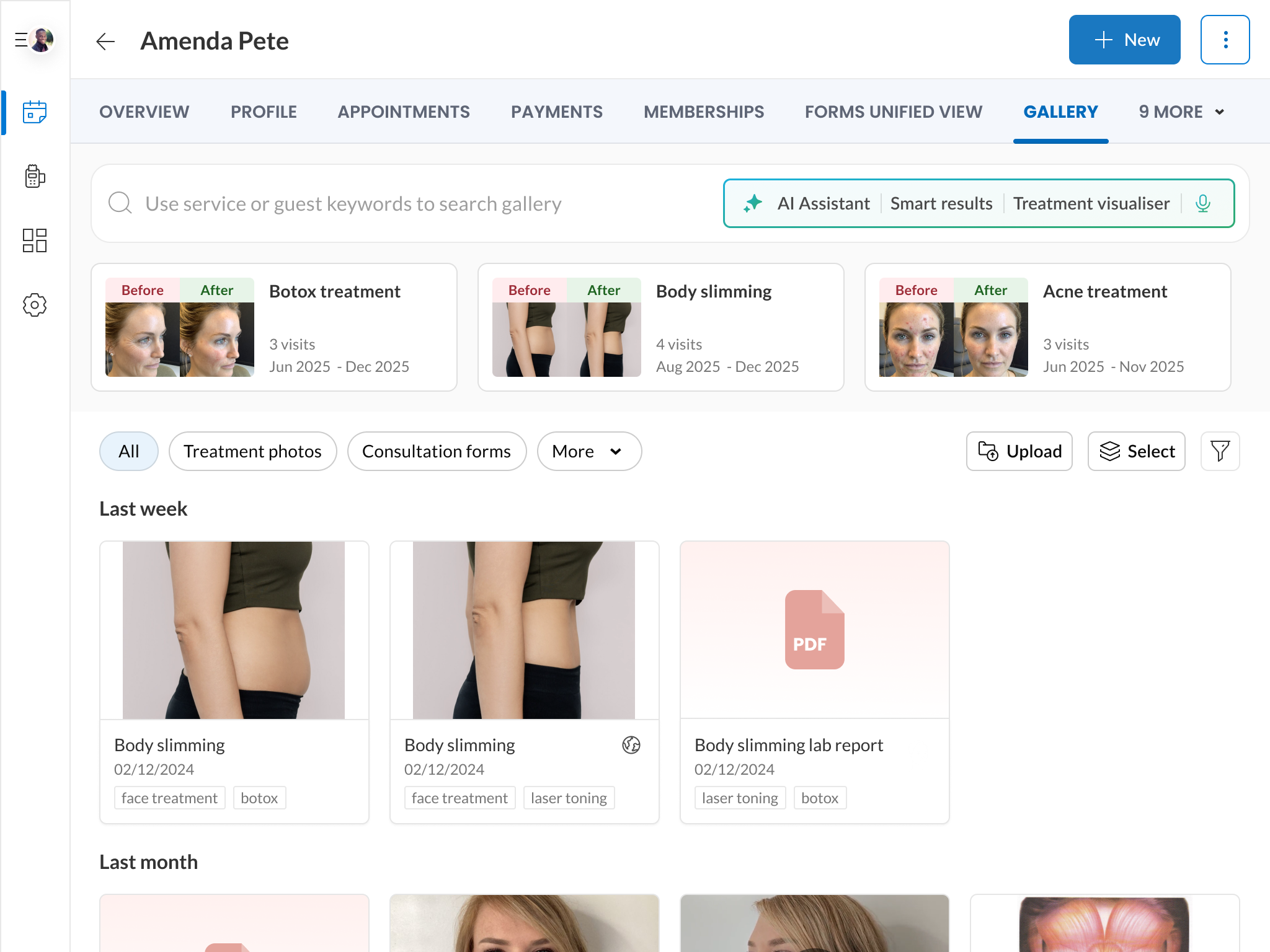Click the microphone voice search icon
1270x952 pixels.
click(1202, 203)
